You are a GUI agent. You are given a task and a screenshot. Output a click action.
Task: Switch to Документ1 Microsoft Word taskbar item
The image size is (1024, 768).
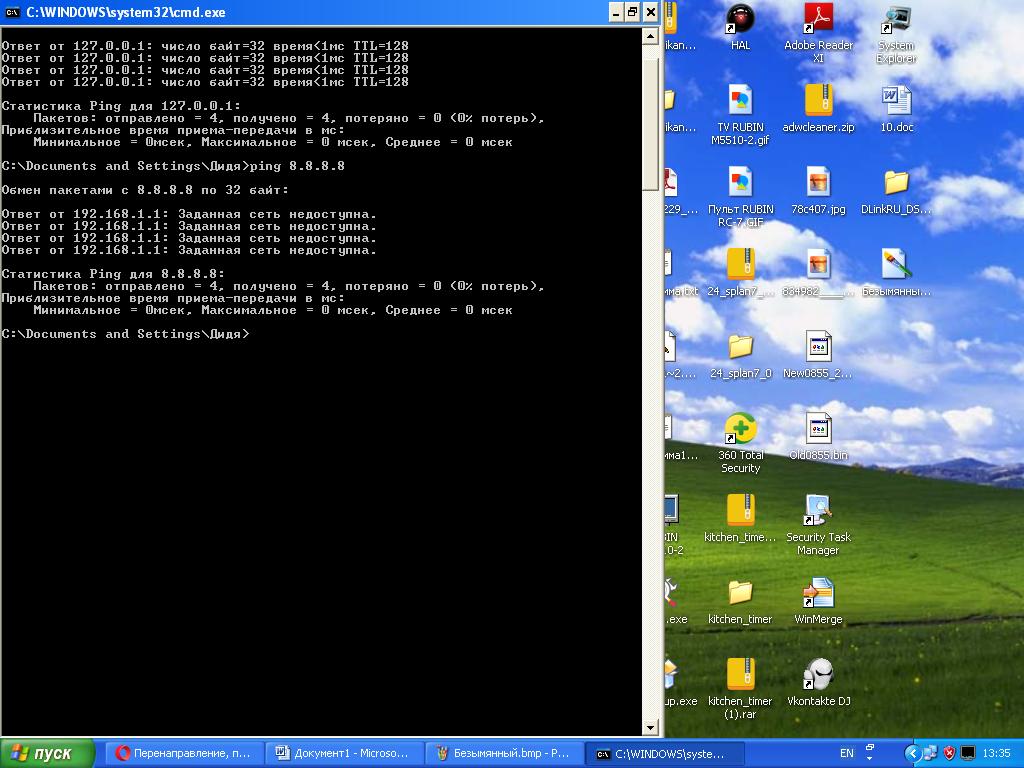343,753
